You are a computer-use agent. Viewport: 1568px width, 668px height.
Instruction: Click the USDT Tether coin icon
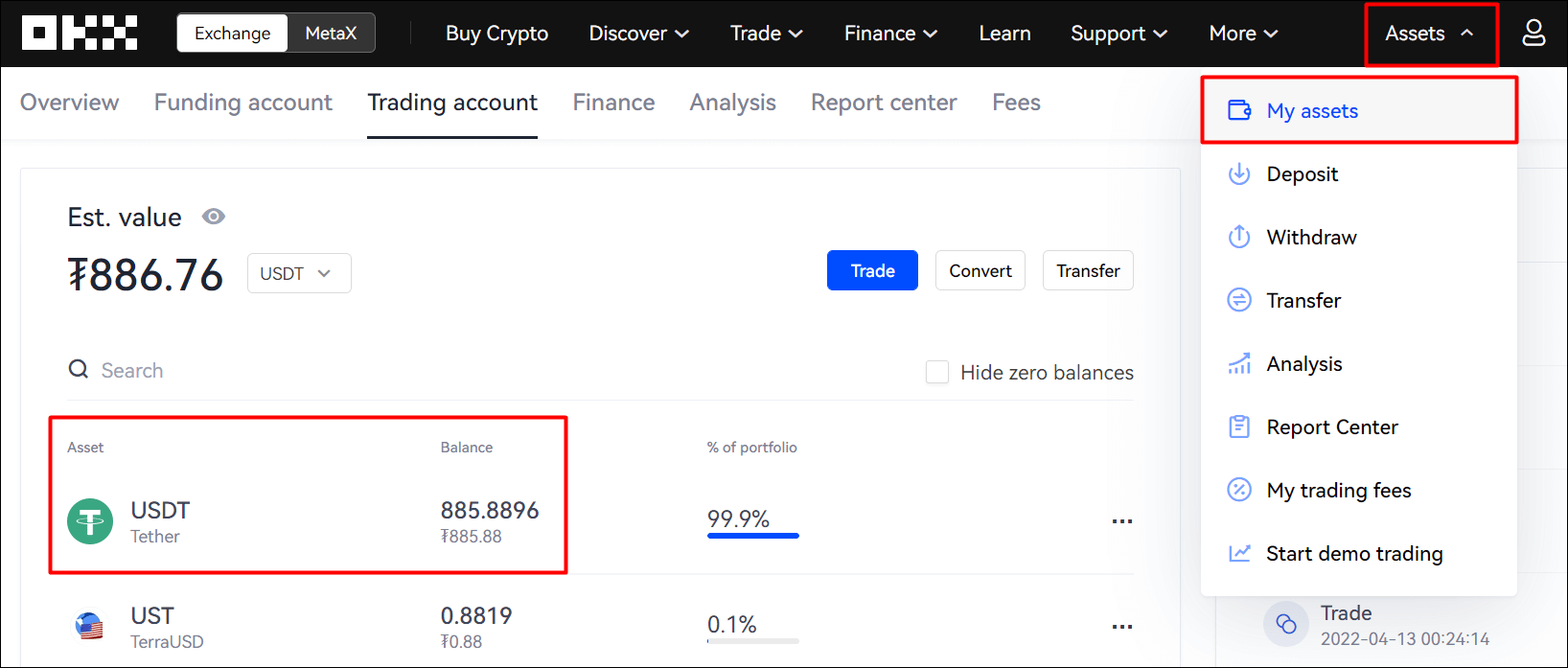point(90,521)
